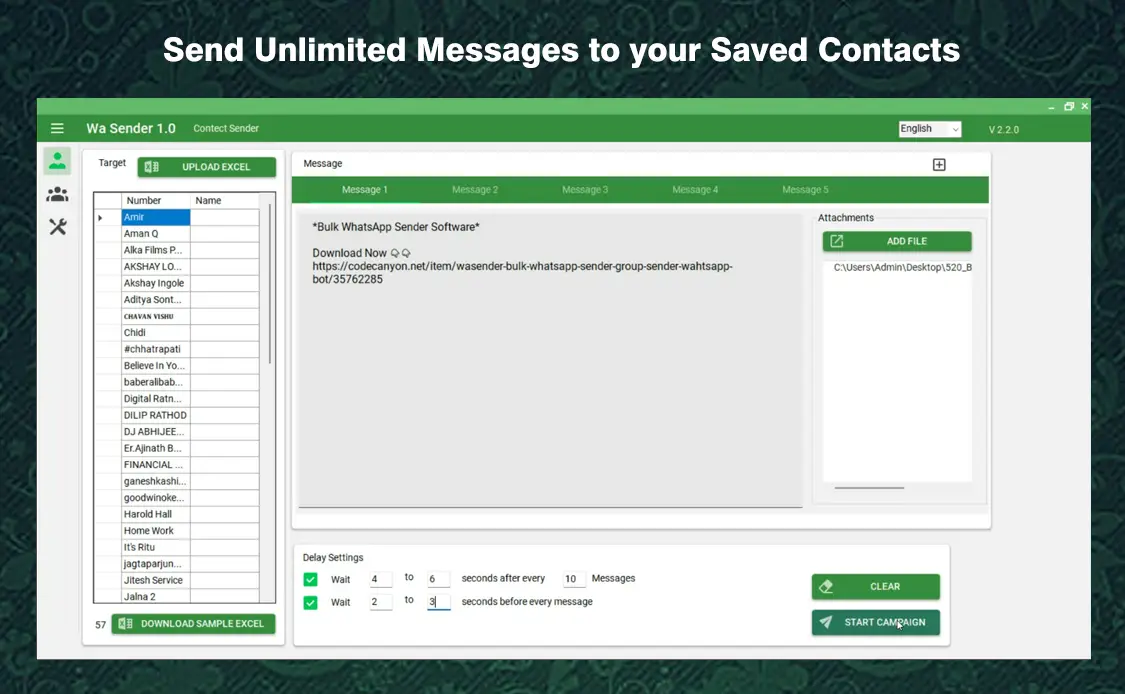1125x694 pixels.
Task: Select the row arrow beside Amir
Action: (x=100, y=217)
